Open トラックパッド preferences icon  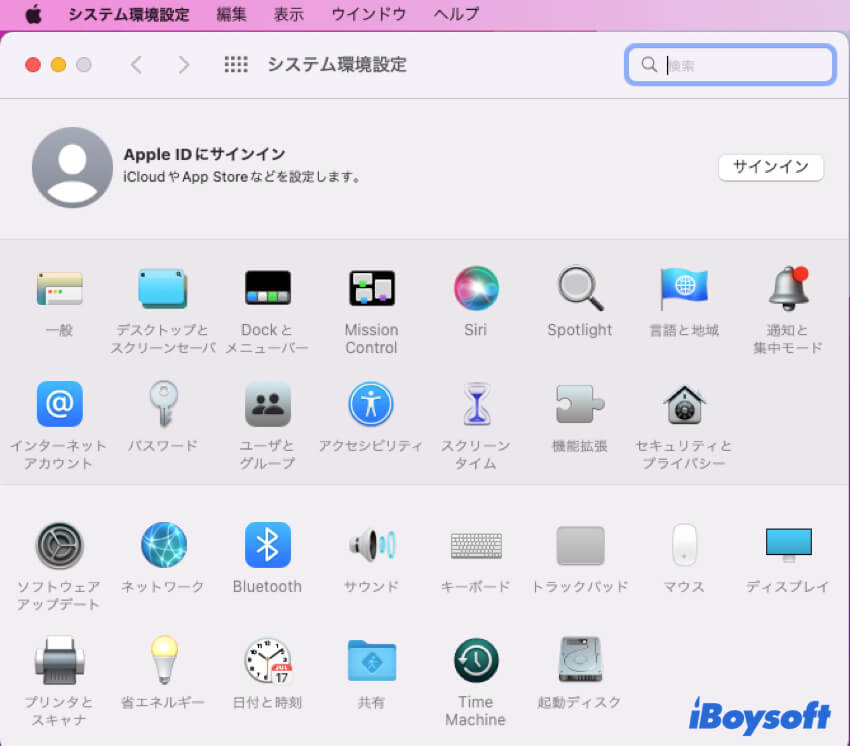[580, 545]
